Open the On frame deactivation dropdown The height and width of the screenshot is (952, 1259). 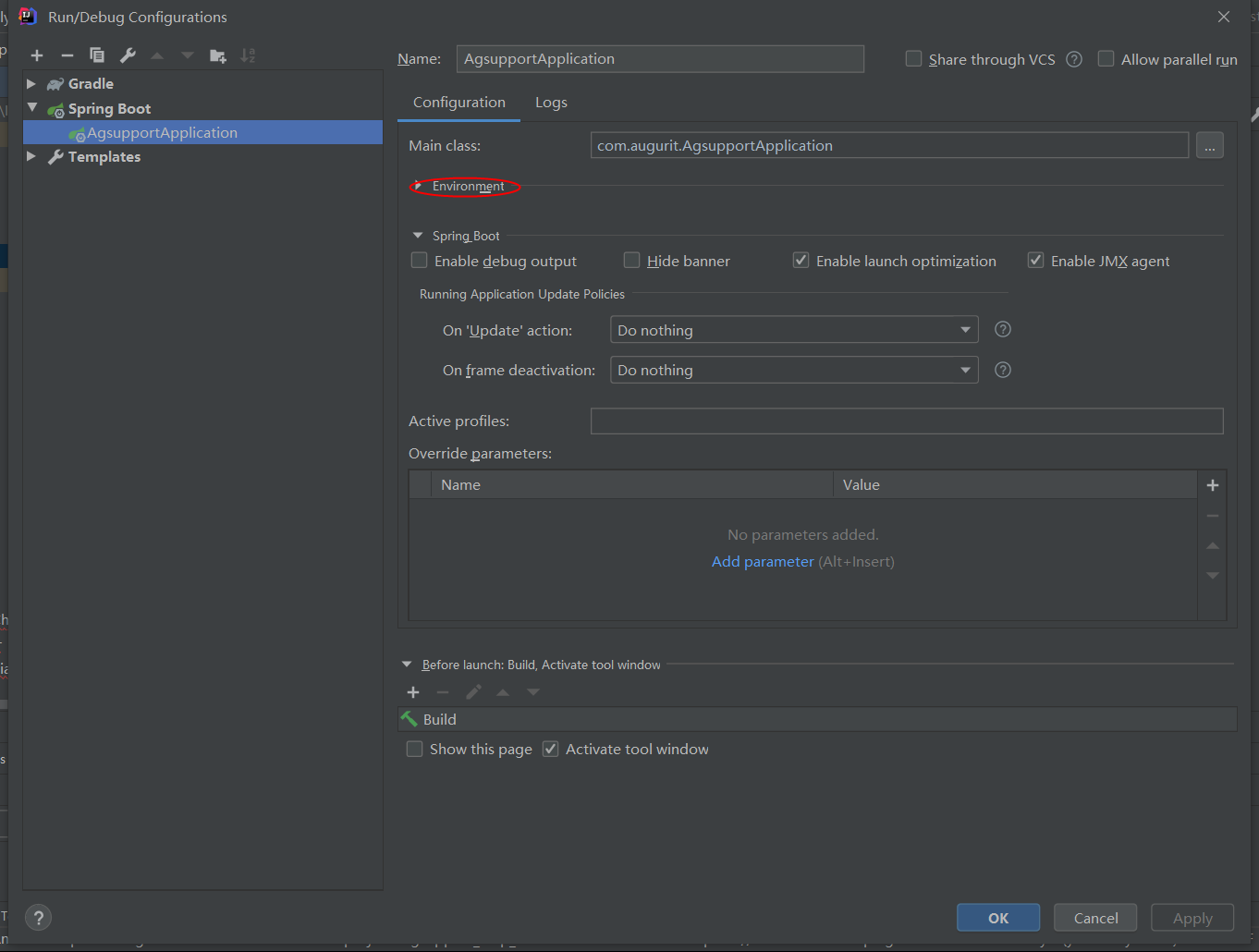click(x=794, y=370)
